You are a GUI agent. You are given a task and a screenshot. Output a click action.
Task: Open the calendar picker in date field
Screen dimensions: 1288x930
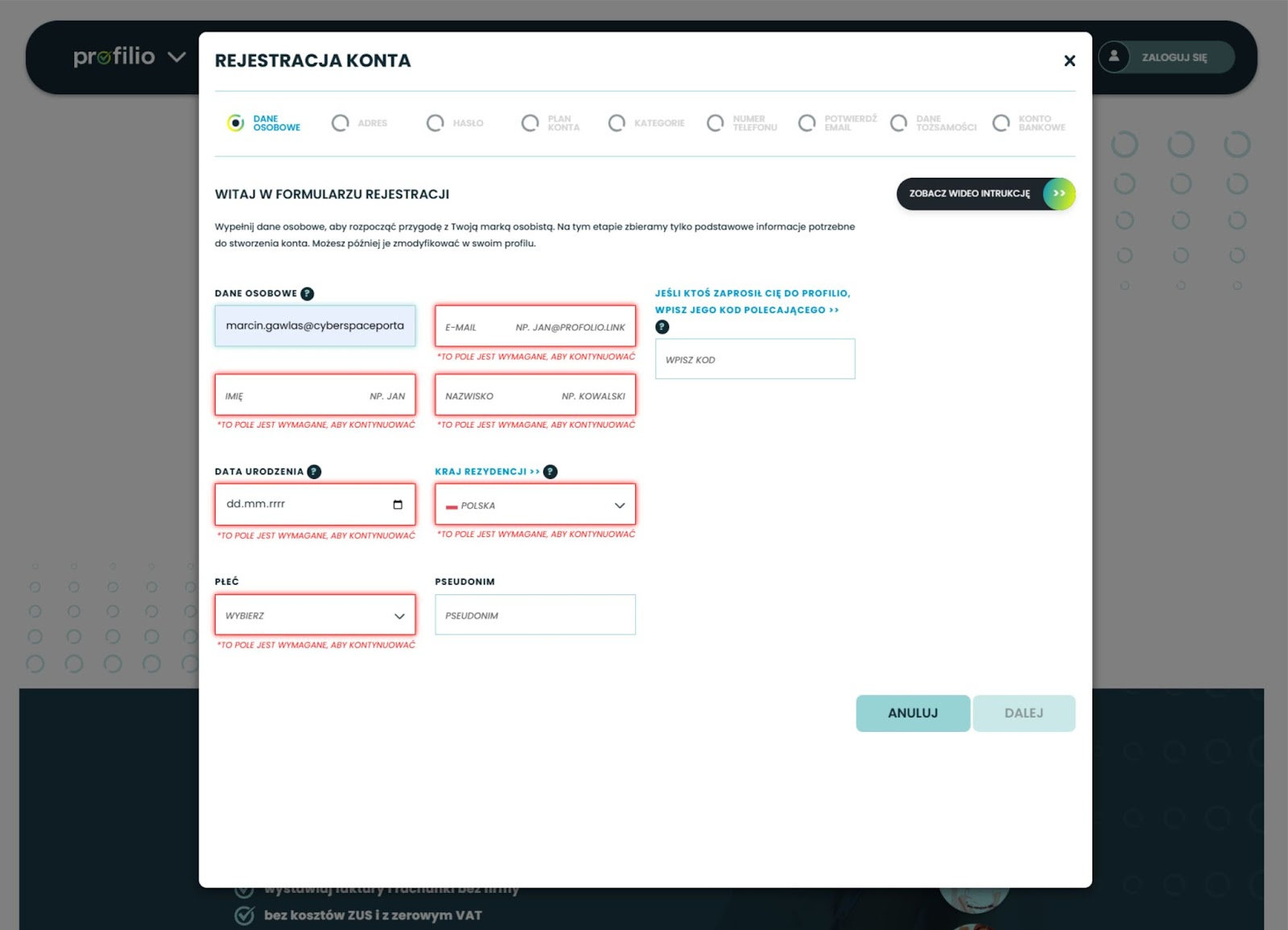coord(398,505)
